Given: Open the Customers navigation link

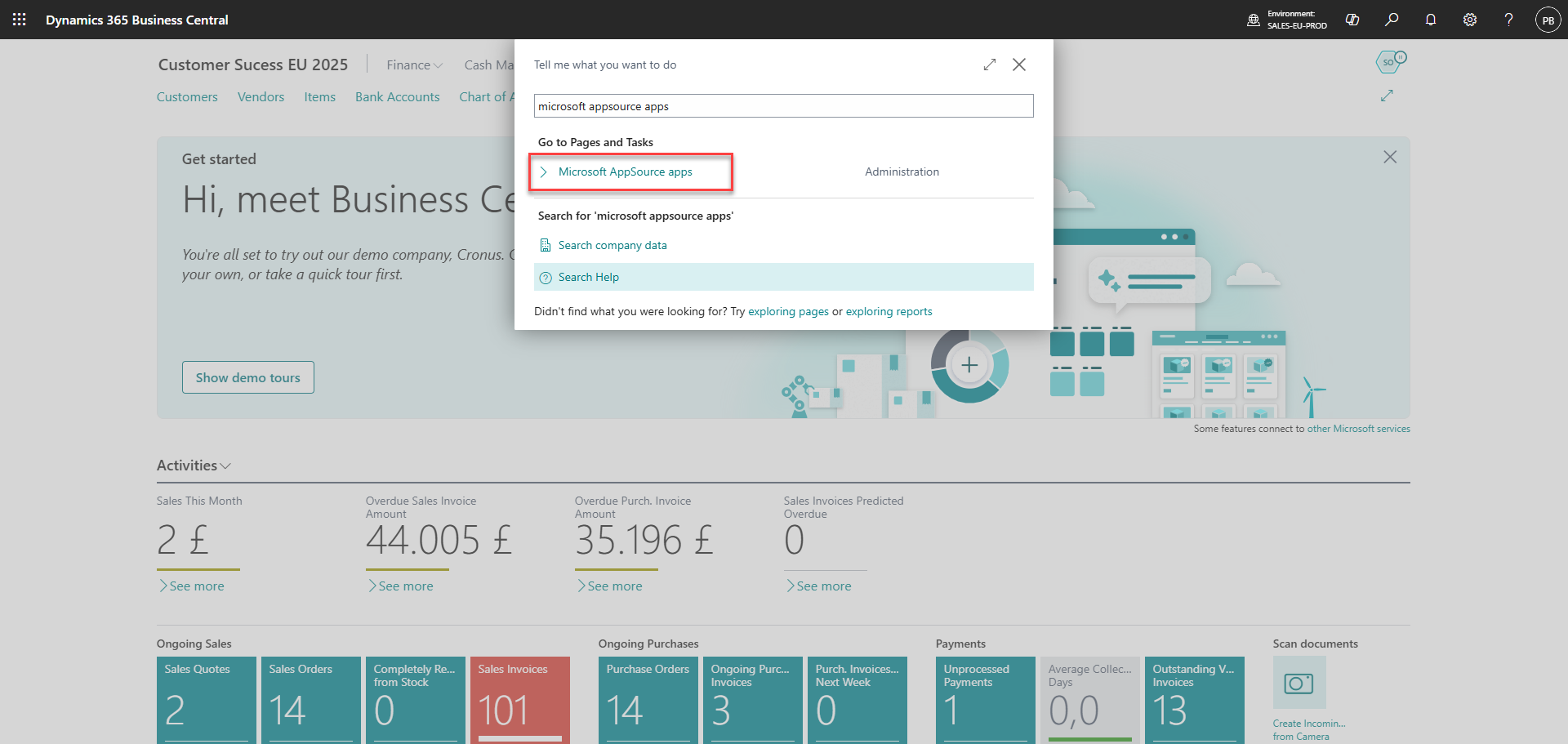Looking at the screenshot, I should point(187,96).
